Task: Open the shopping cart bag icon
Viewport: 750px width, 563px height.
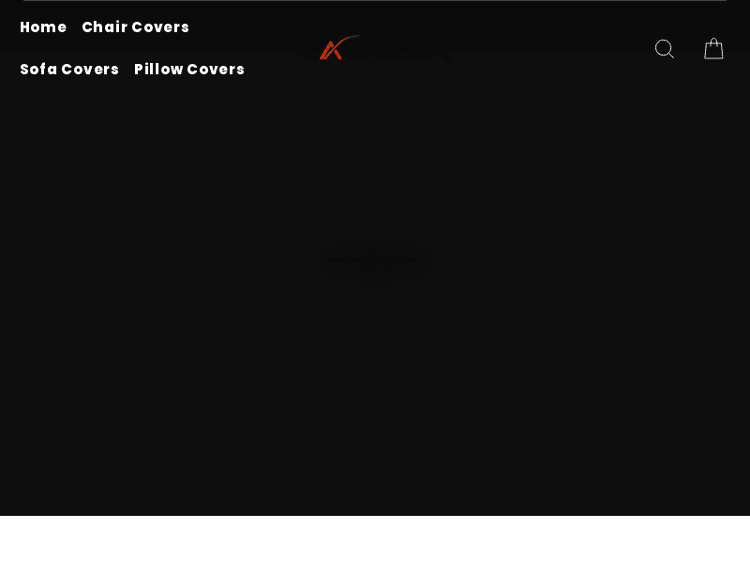Action: click(x=713, y=49)
